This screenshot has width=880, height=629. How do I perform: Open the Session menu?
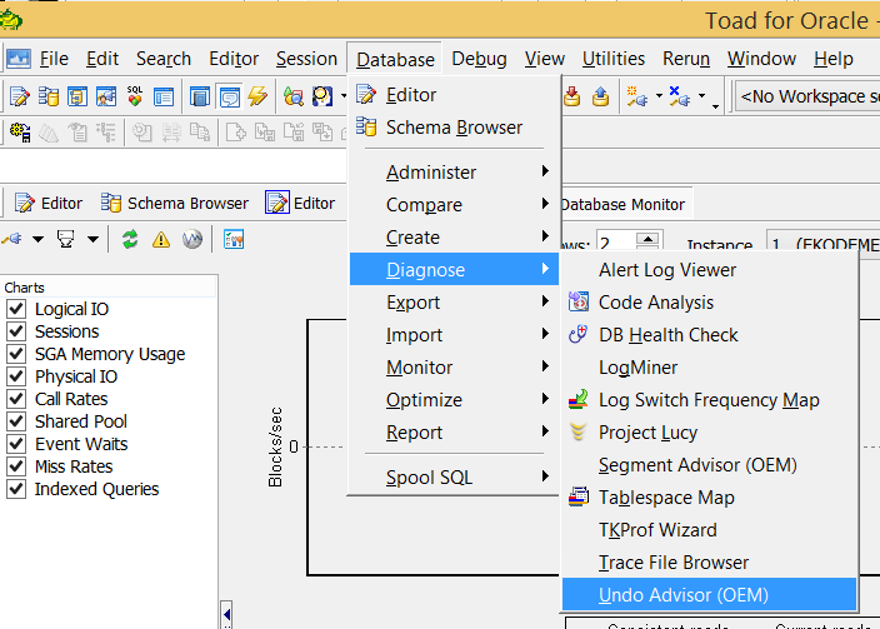click(306, 58)
